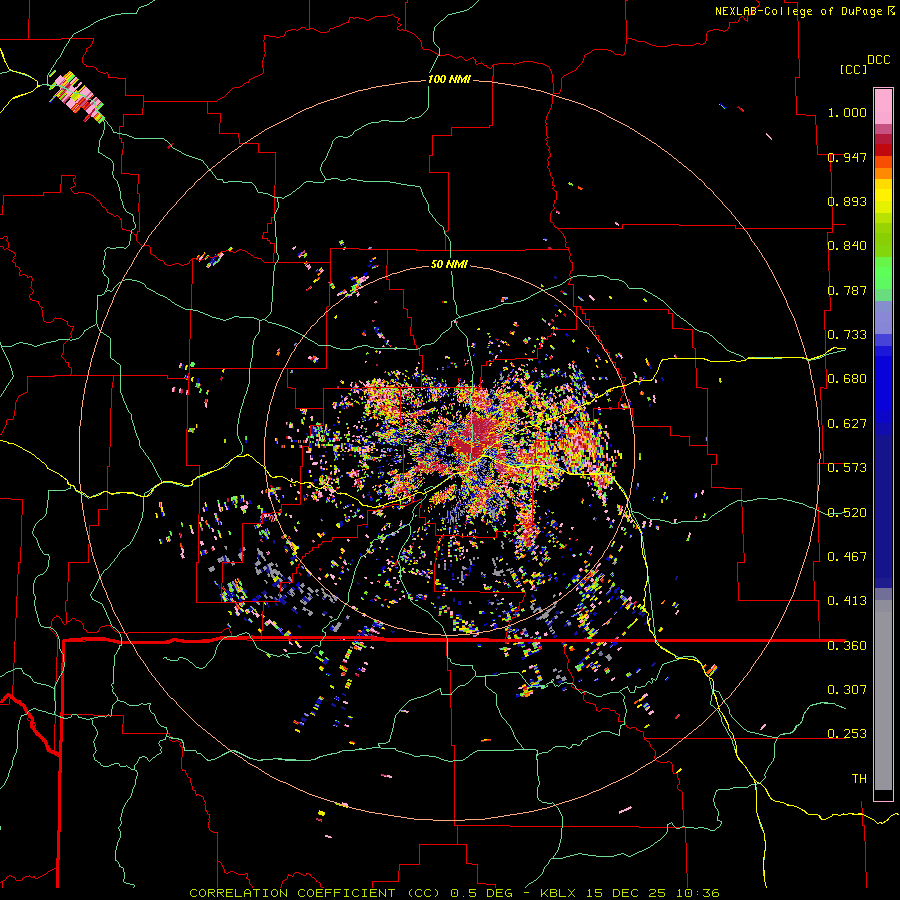Select the 0.520 value on the legend

pos(847,513)
